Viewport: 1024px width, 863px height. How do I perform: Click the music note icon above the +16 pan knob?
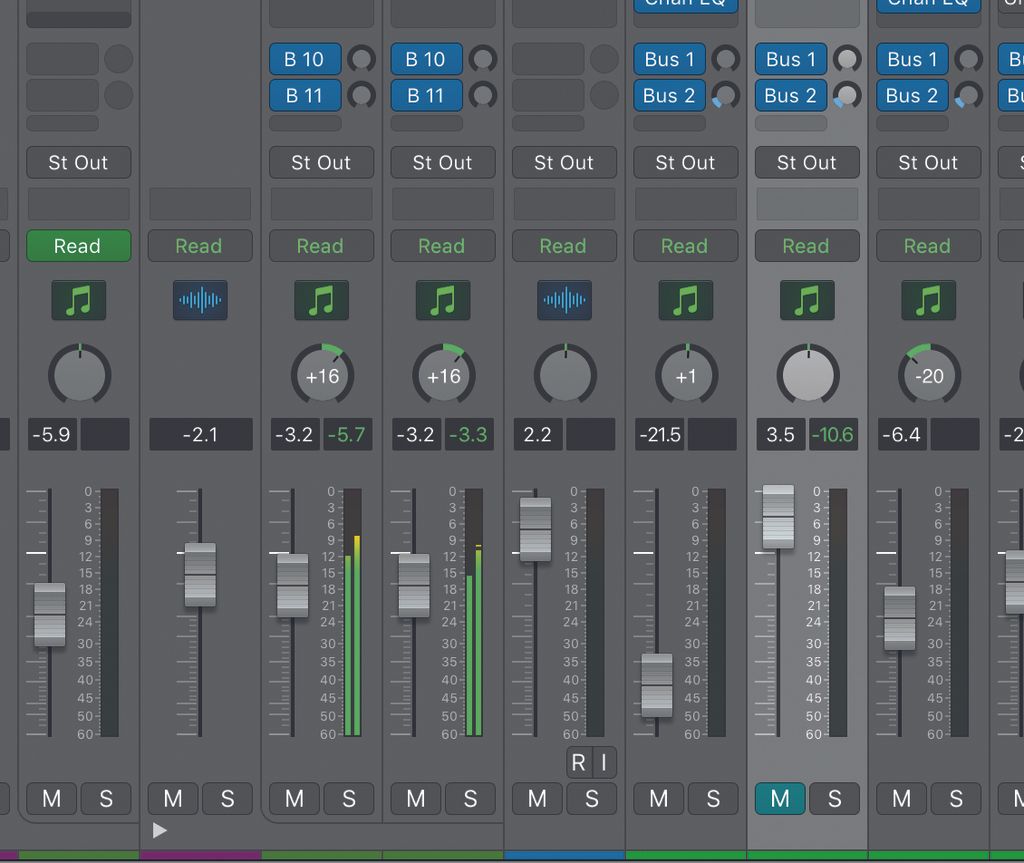321,300
